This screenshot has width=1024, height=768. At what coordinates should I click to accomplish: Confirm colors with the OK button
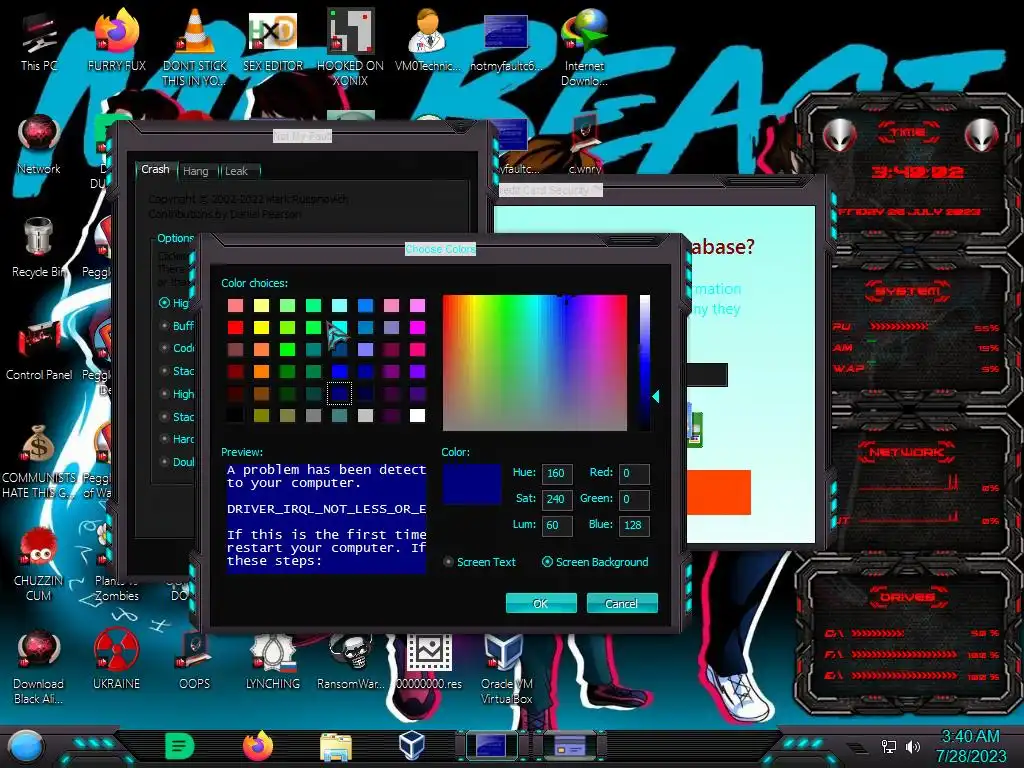pyautogui.click(x=541, y=603)
